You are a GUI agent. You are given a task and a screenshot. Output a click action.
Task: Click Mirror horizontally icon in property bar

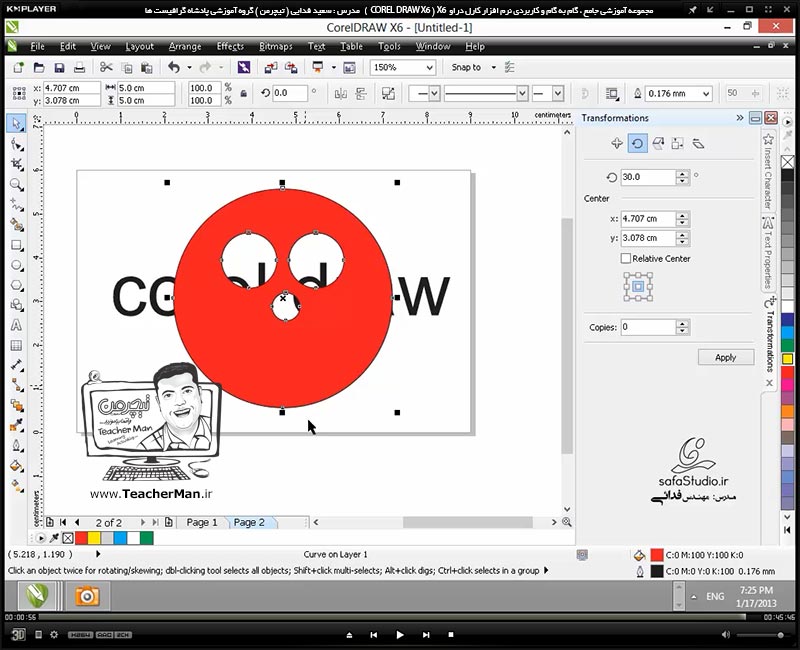point(340,93)
